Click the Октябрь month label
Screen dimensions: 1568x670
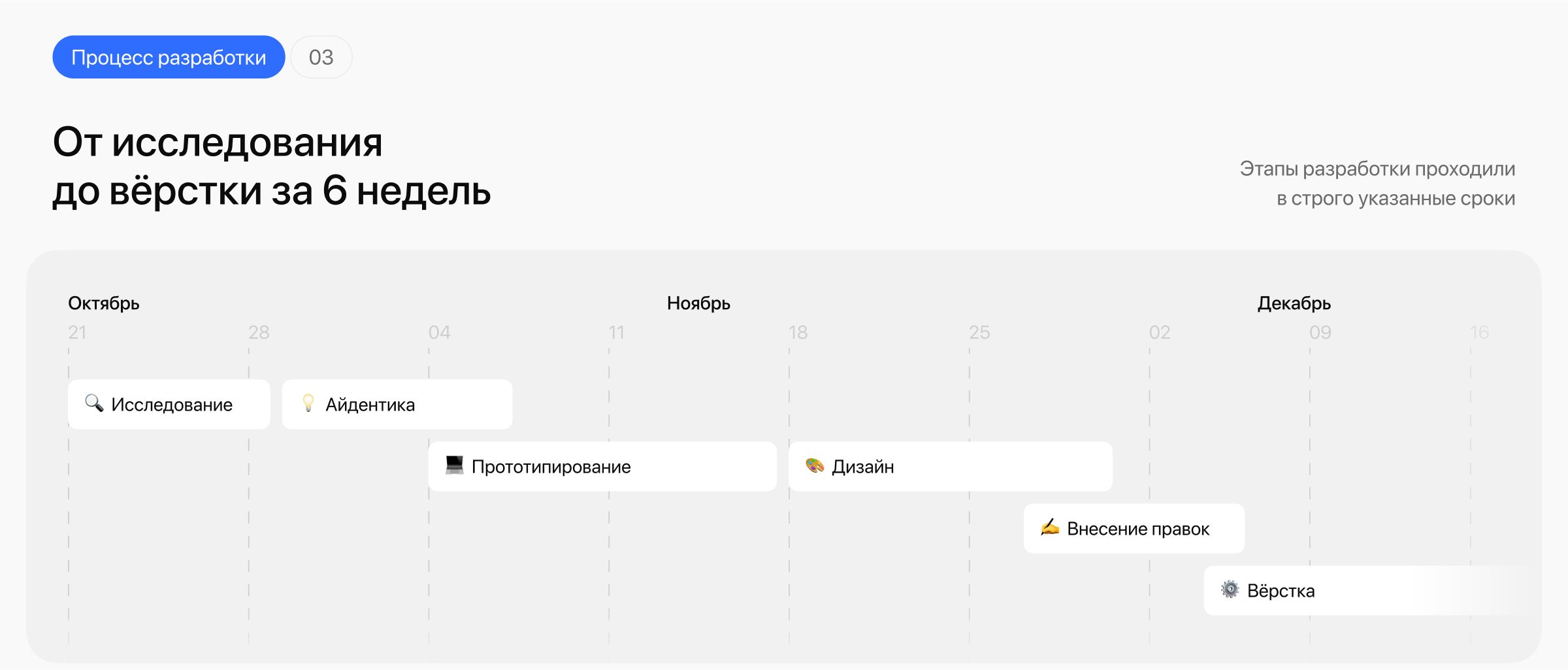click(x=104, y=303)
